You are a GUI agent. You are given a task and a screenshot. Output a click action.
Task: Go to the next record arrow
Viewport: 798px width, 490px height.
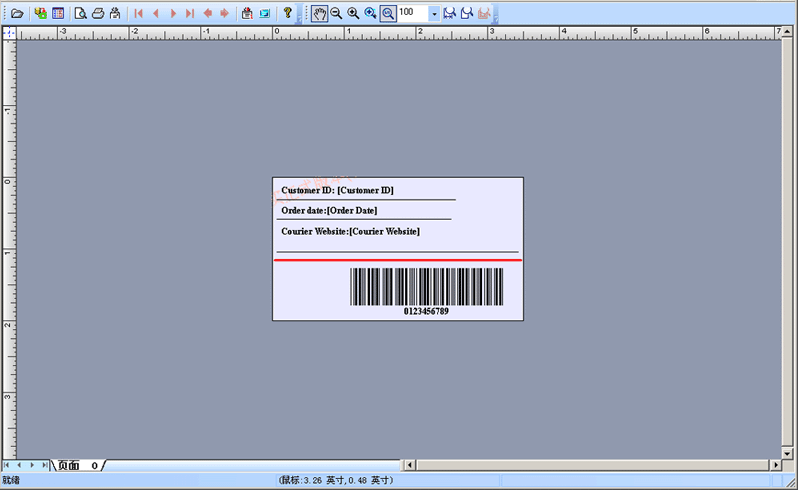coord(173,13)
